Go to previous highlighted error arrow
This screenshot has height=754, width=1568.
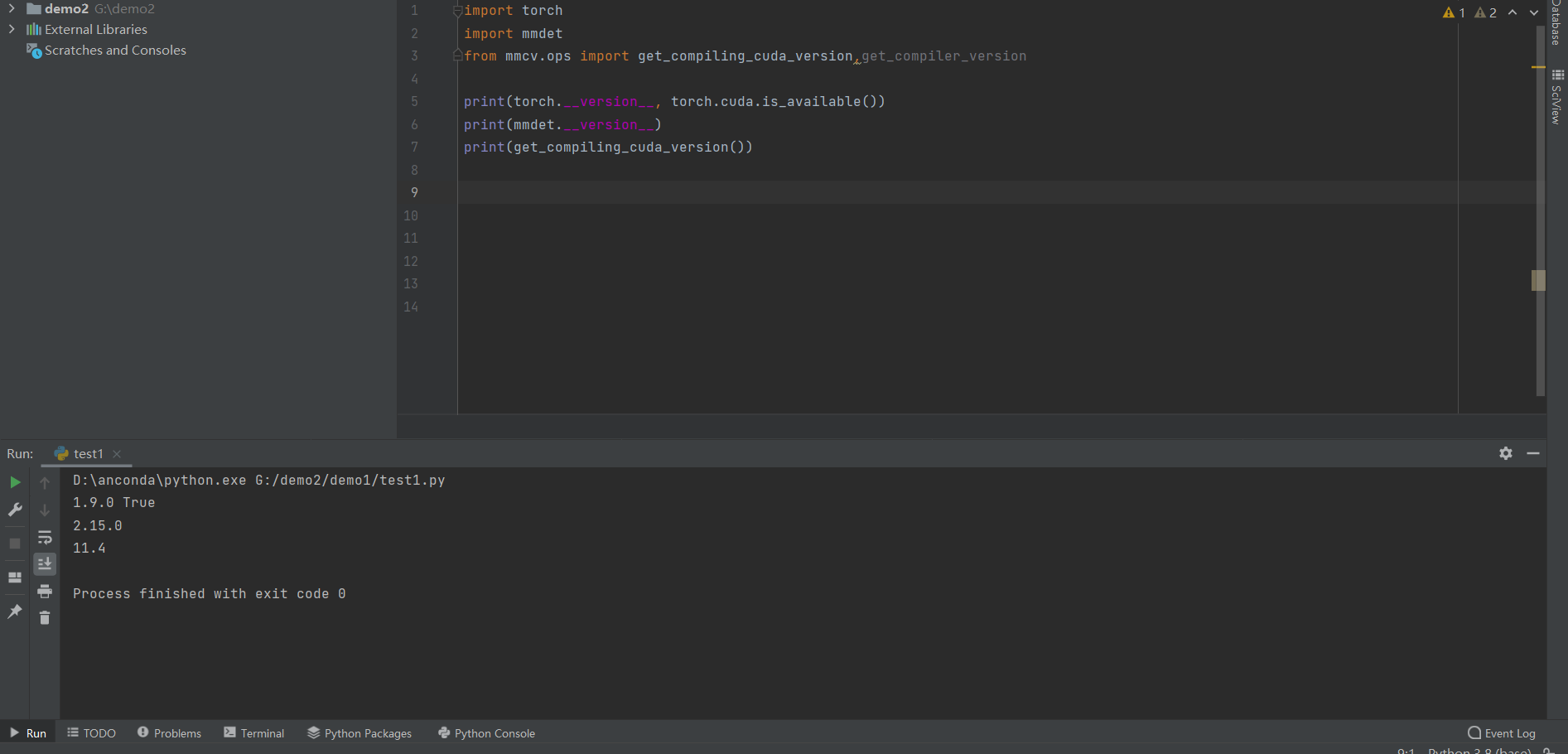coord(1513,12)
